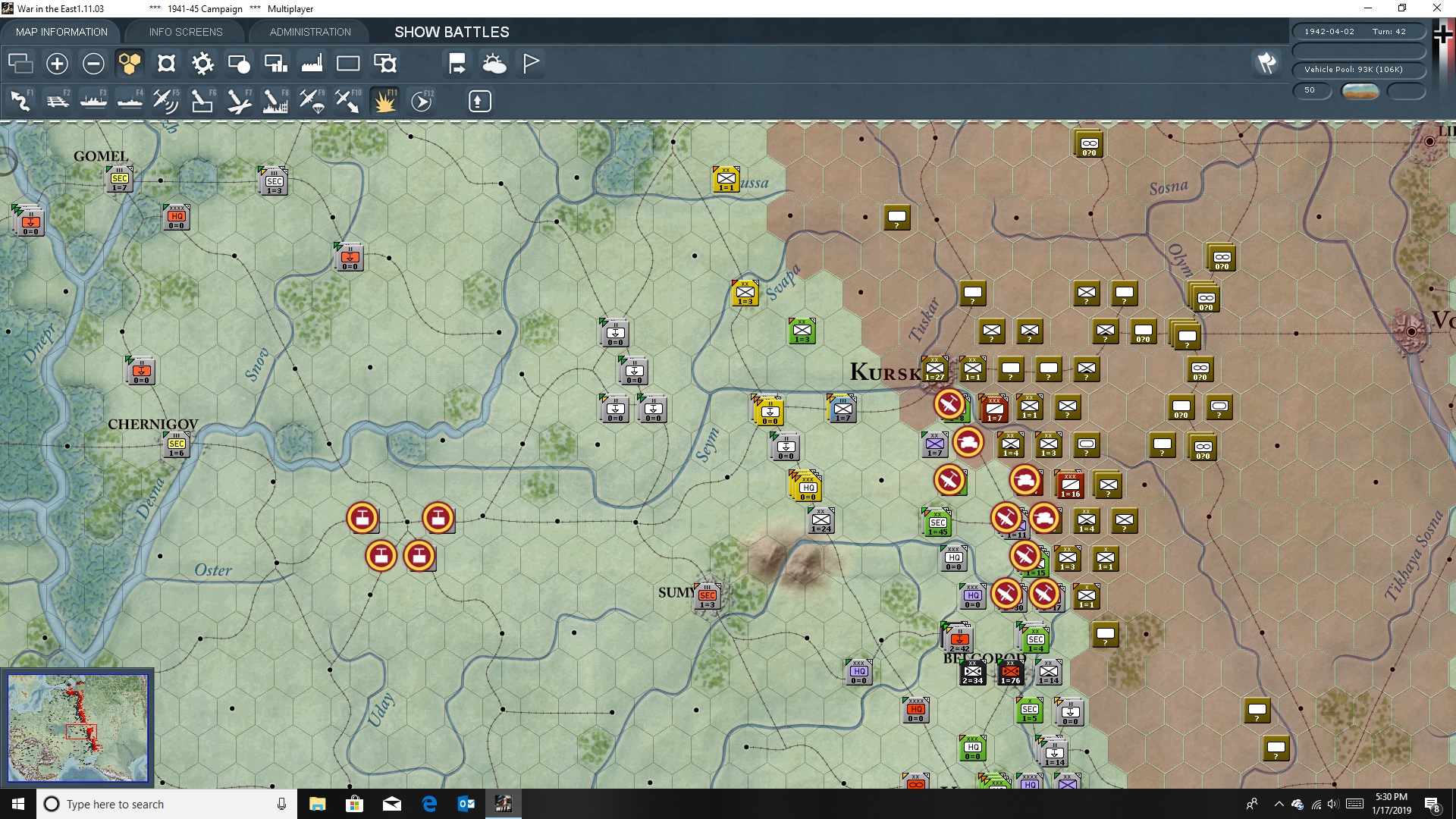The width and height of the screenshot is (1456, 819).
Task: Select the F1 movement mode tool
Action: pos(20,101)
